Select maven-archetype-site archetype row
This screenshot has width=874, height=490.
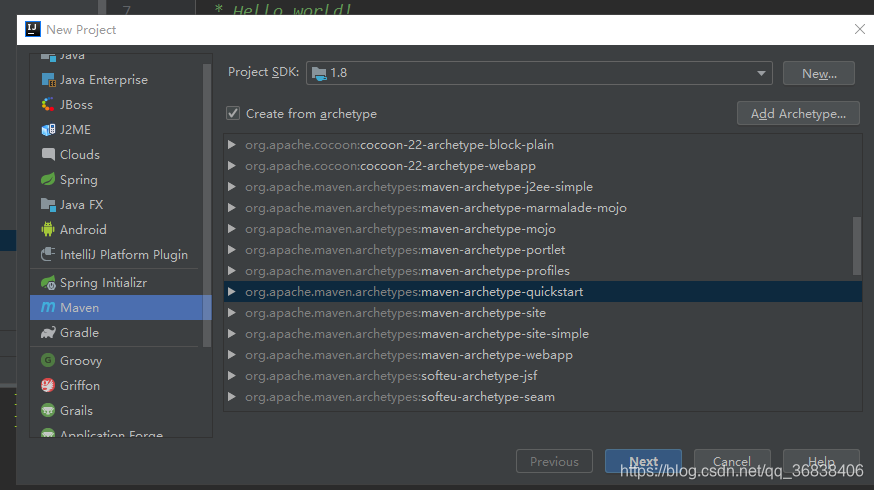[x=542, y=313]
